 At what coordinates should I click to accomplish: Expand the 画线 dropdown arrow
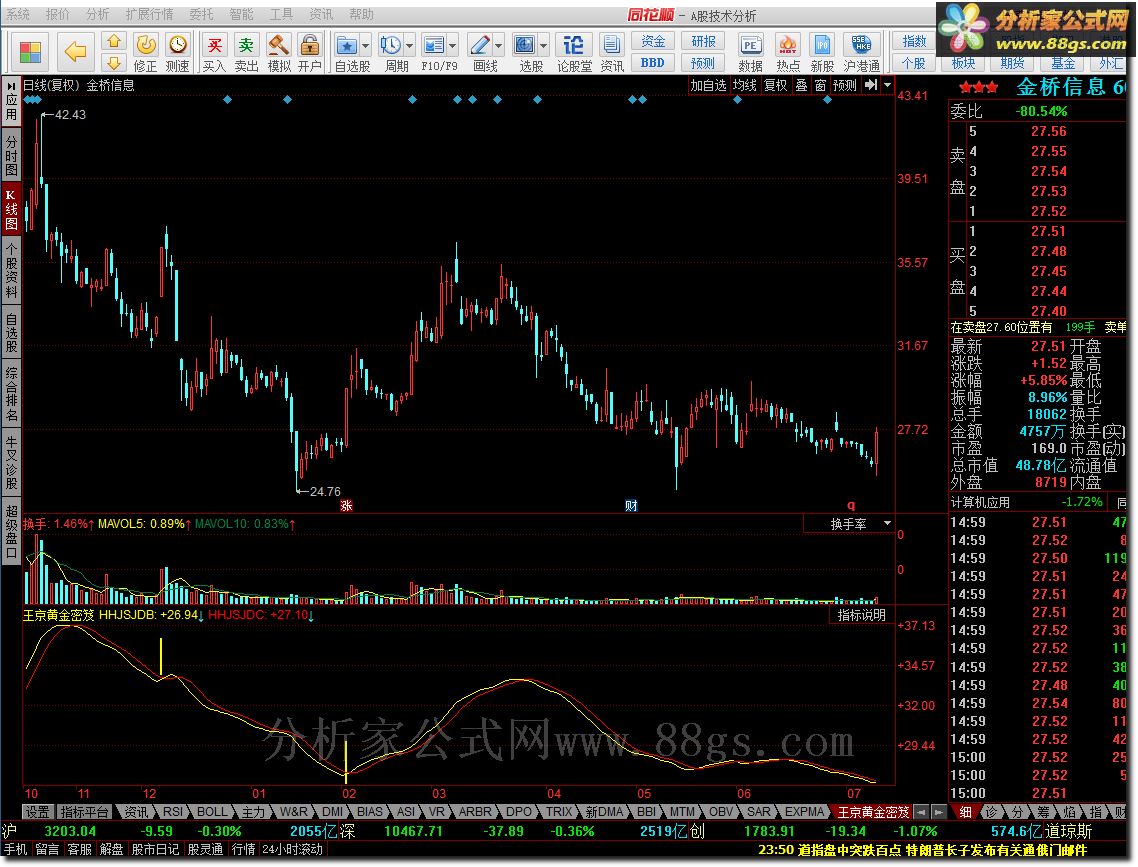tap(499, 46)
